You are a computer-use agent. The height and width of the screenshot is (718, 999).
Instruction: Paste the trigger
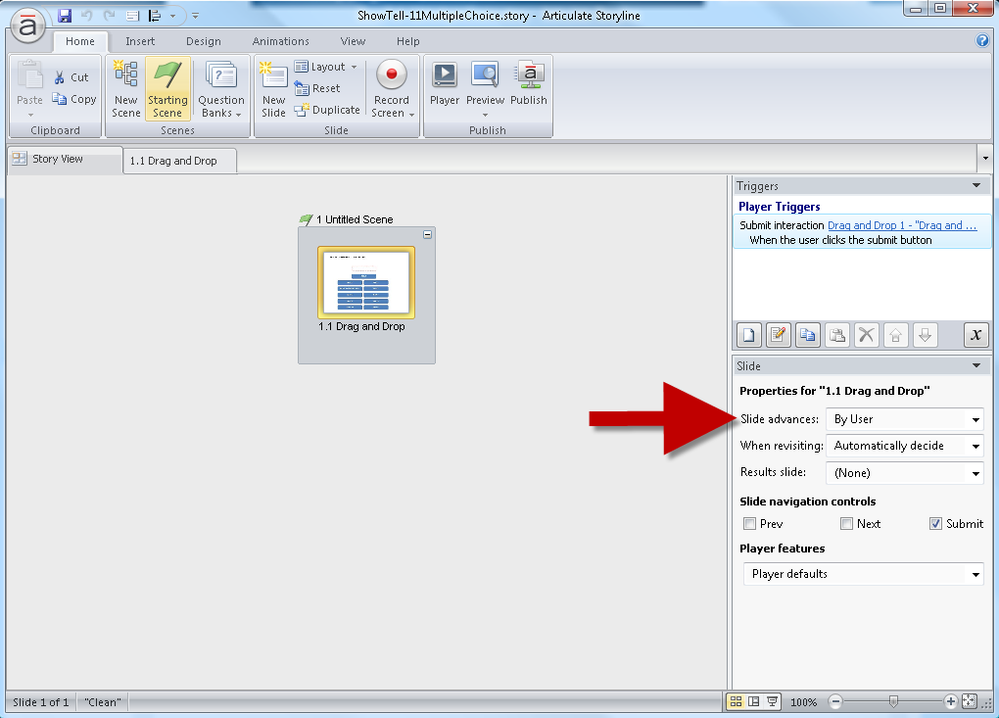[837, 334]
